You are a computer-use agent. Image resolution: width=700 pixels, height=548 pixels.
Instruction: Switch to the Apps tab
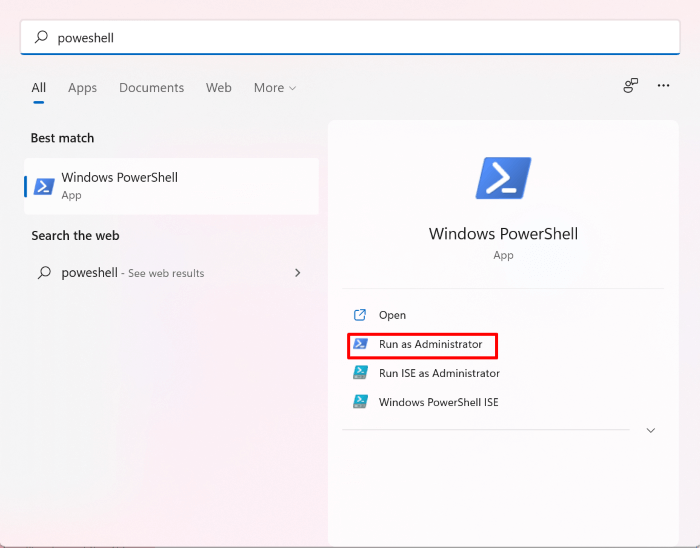point(82,88)
